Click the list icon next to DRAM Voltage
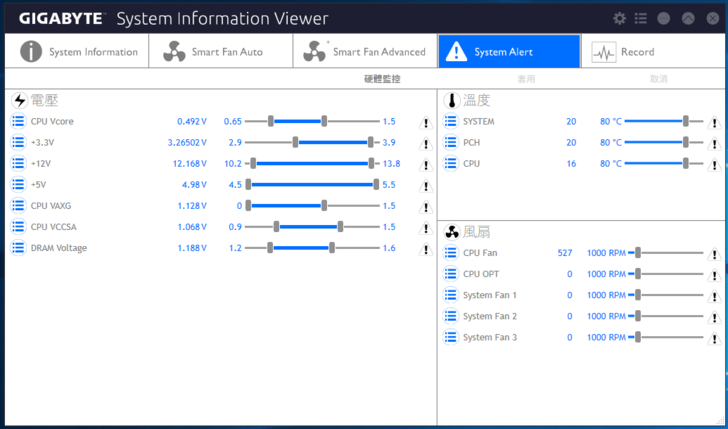Screen dimensions: 728x429 coord(18,247)
